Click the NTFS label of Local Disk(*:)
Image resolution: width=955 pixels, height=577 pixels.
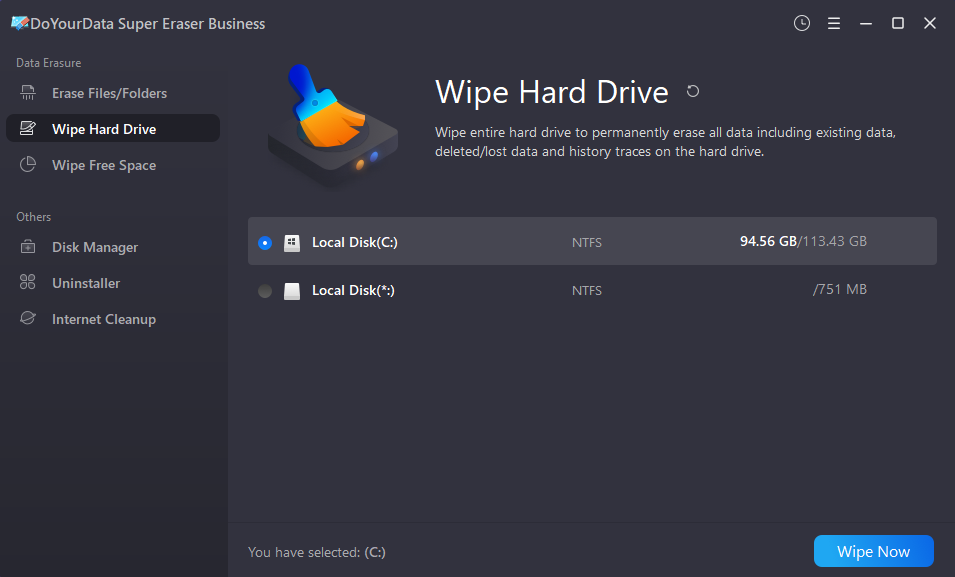(x=587, y=291)
